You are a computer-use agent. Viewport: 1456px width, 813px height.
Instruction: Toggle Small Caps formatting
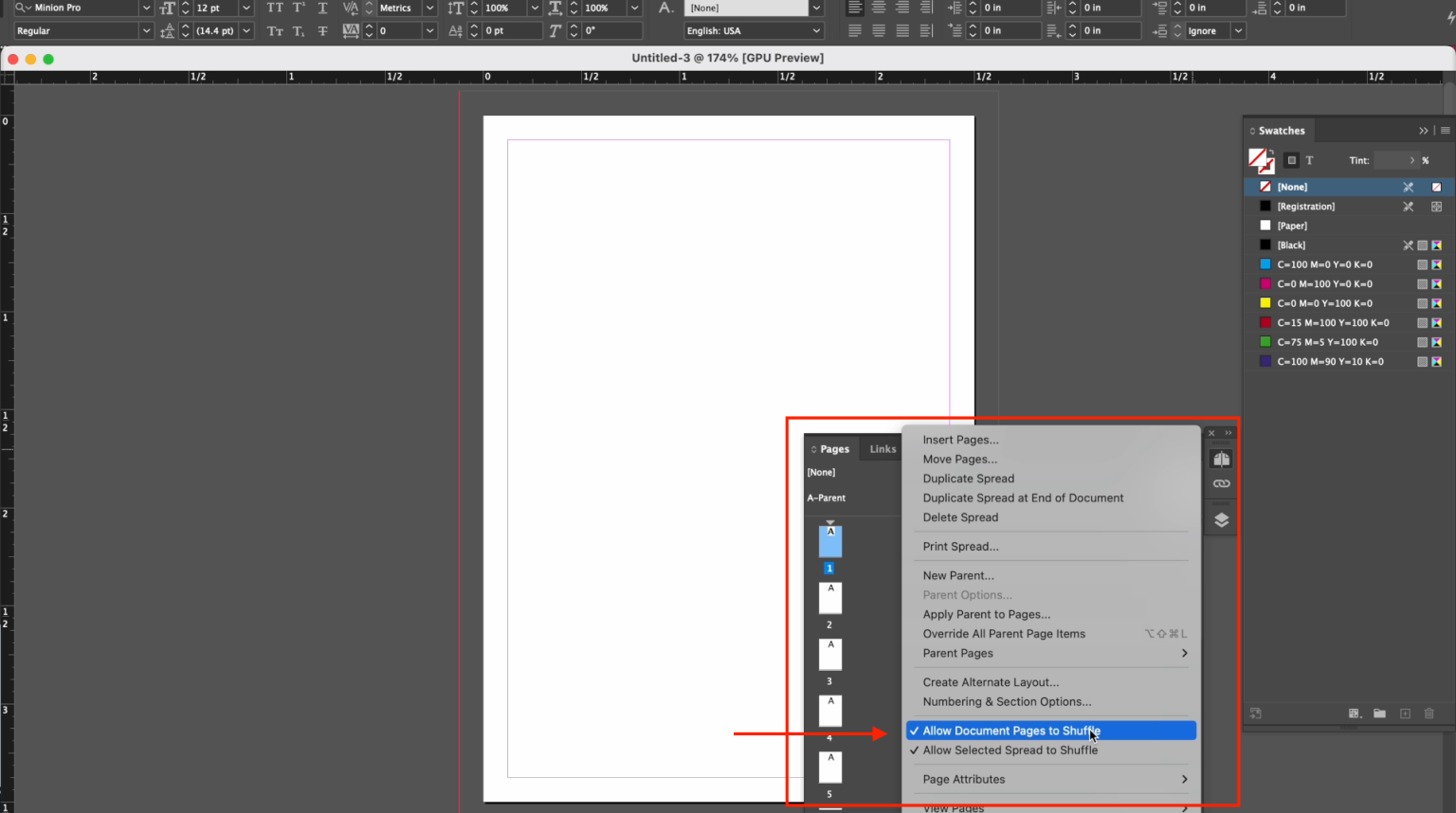pyautogui.click(x=274, y=30)
